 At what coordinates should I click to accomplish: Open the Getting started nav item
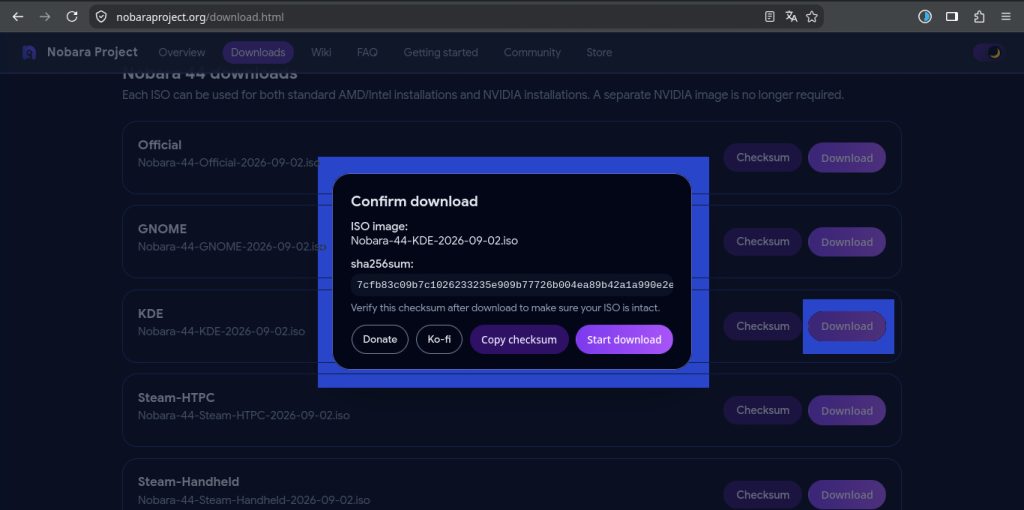441,52
